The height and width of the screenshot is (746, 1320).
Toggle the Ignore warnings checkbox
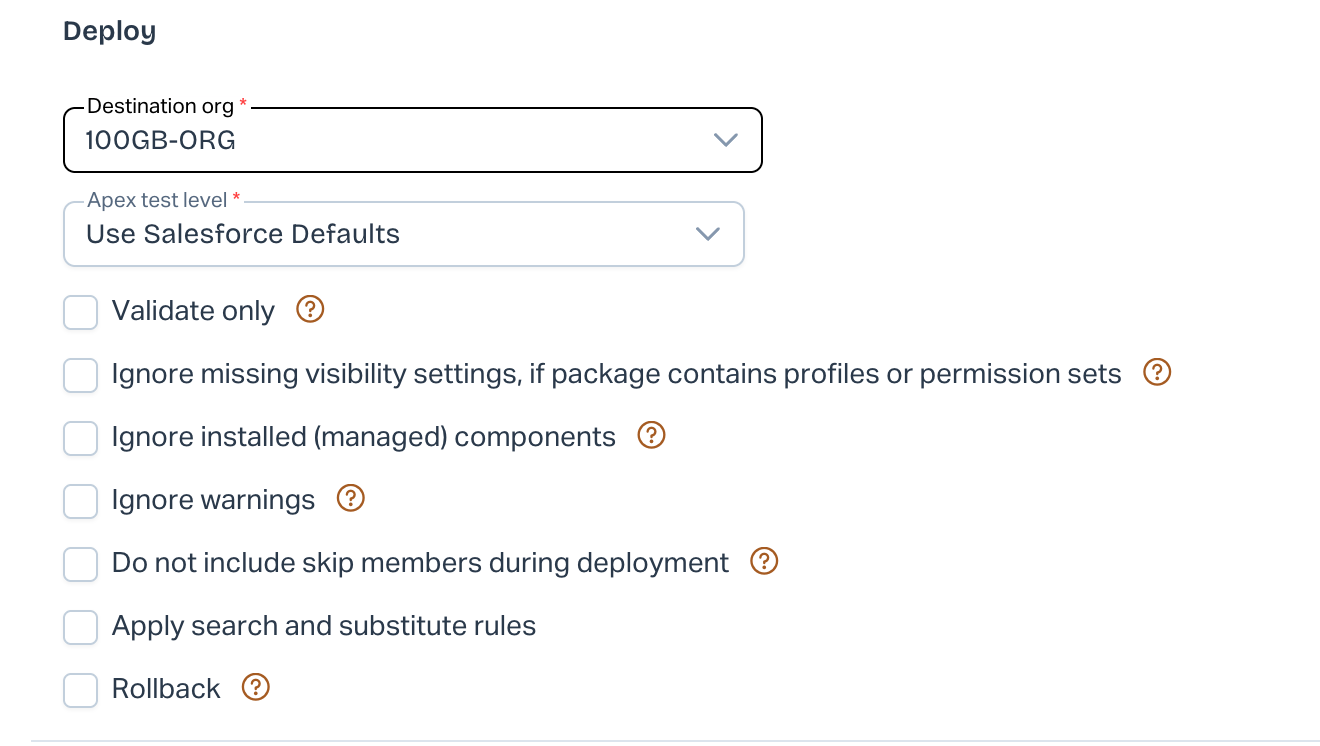tap(81, 501)
